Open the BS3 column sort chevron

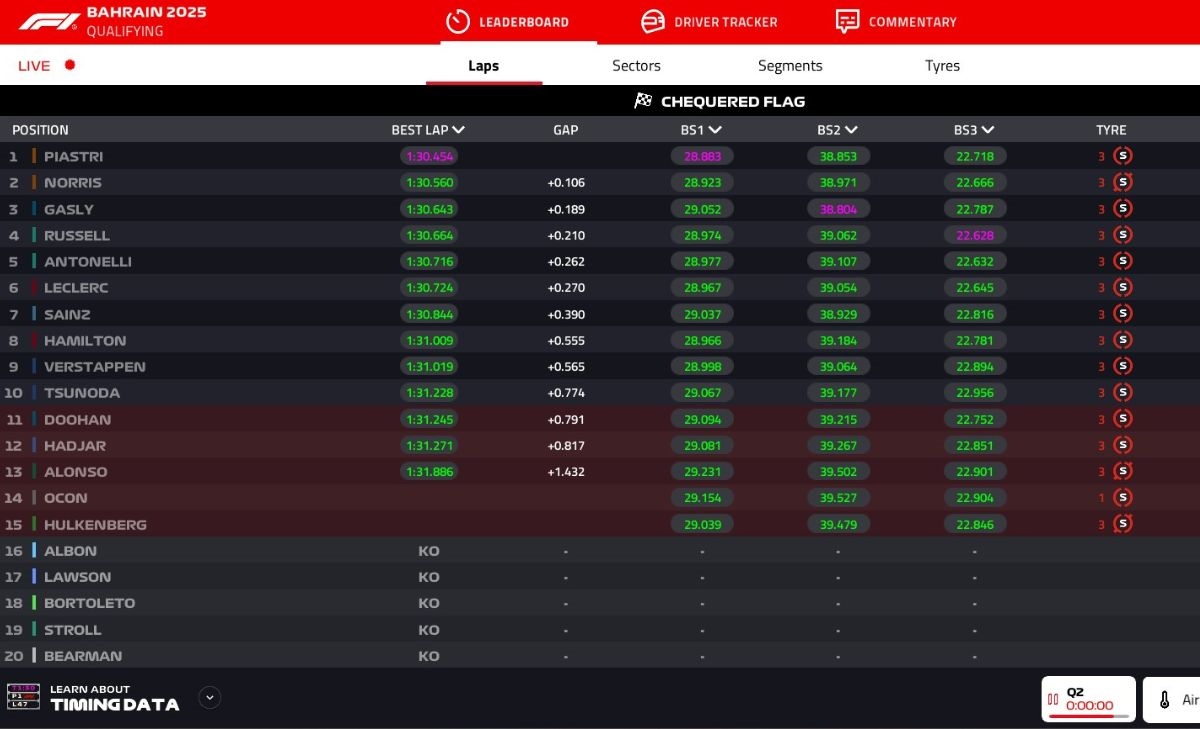(986, 129)
